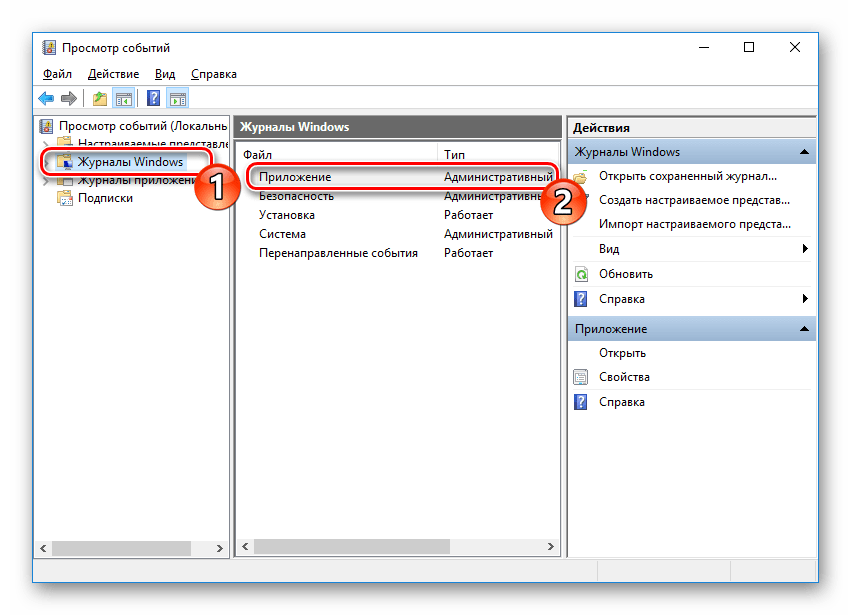Open the Вид submenu arrow
Image resolution: width=851 pixels, height=615 pixels.
click(804, 249)
